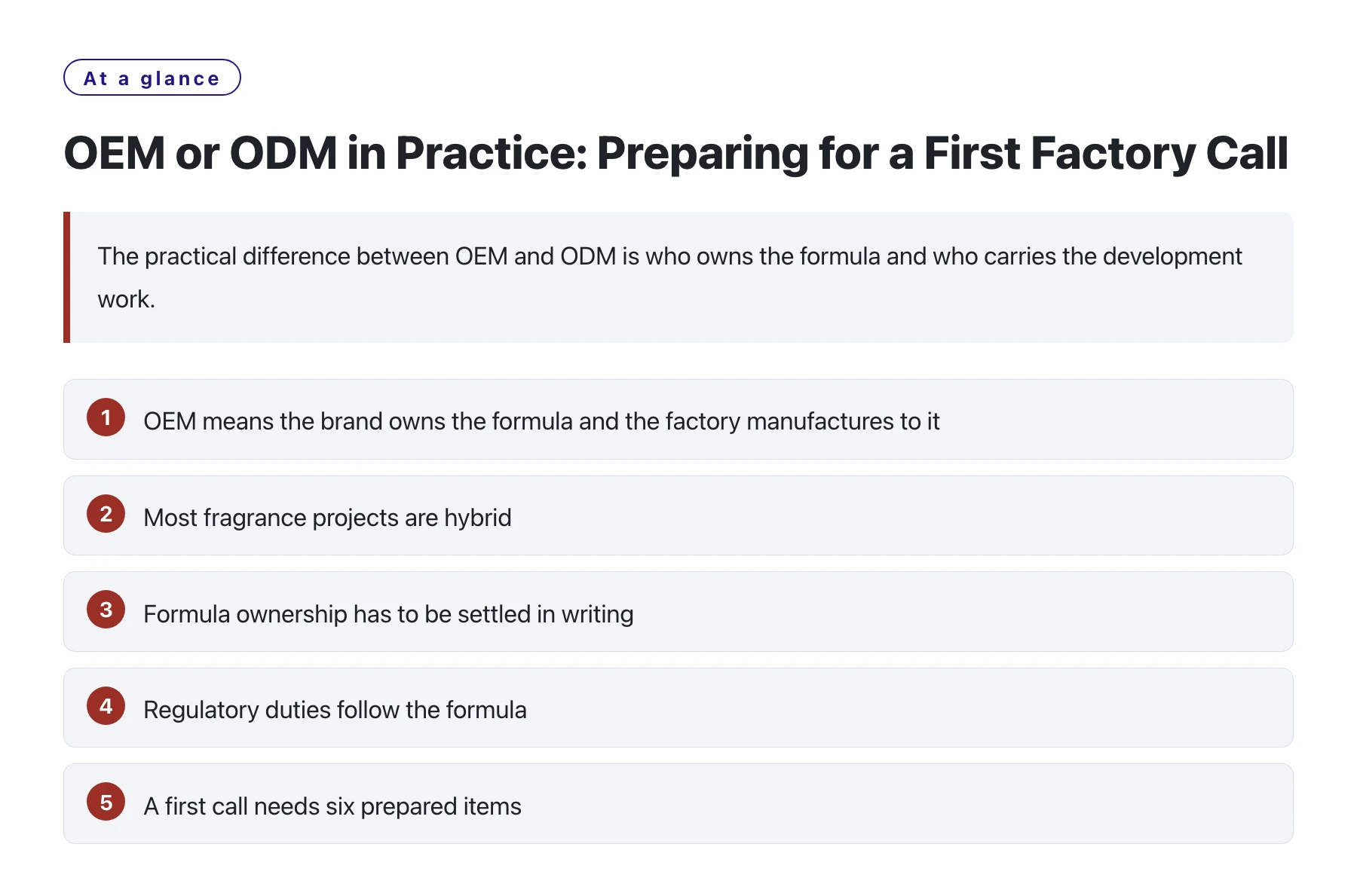Image resolution: width=1357 pixels, height=896 pixels.
Task: Click the red number 2 badge
Action: point(106,514)
